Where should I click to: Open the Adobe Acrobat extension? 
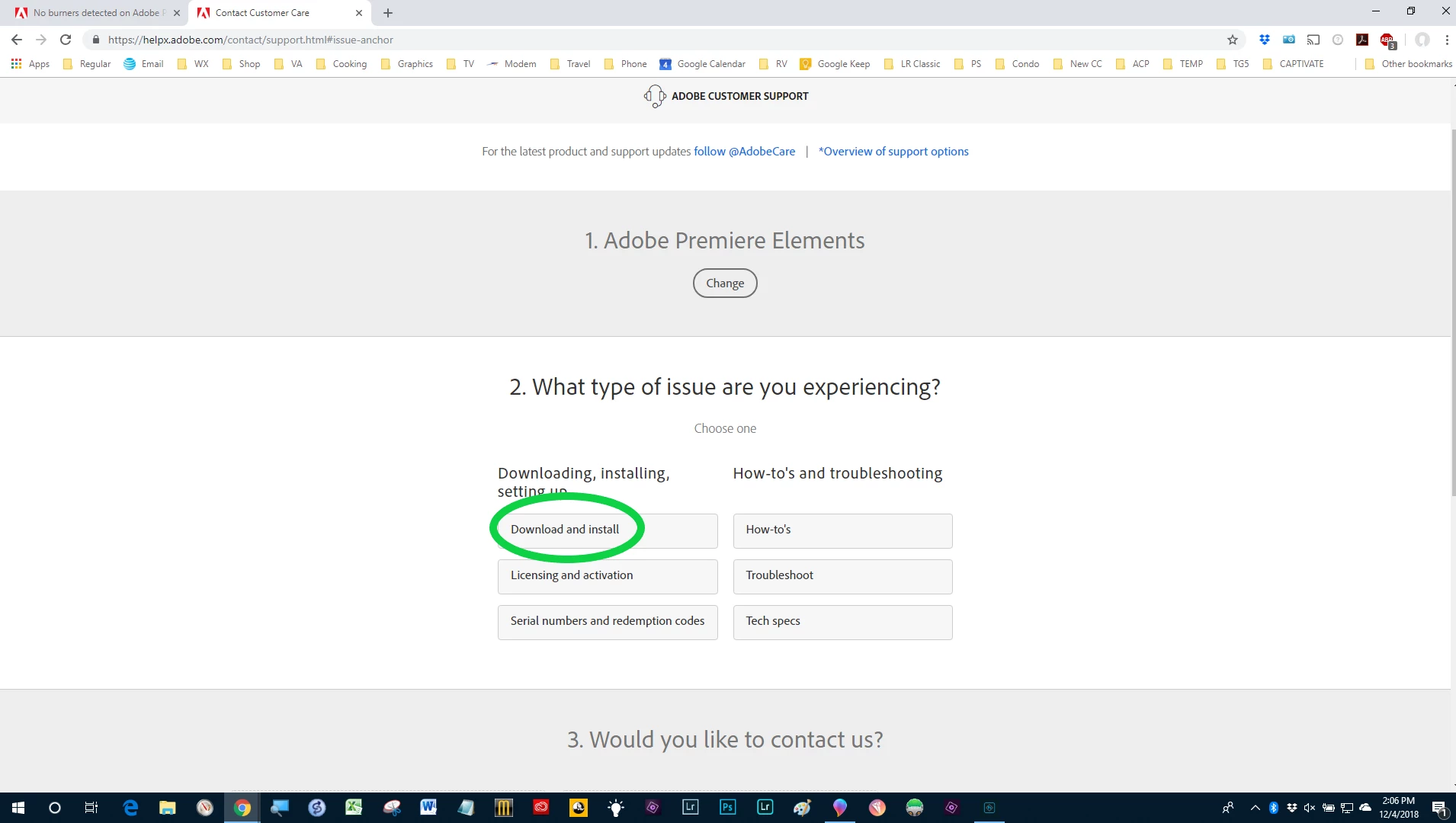tap(1362, 40)
